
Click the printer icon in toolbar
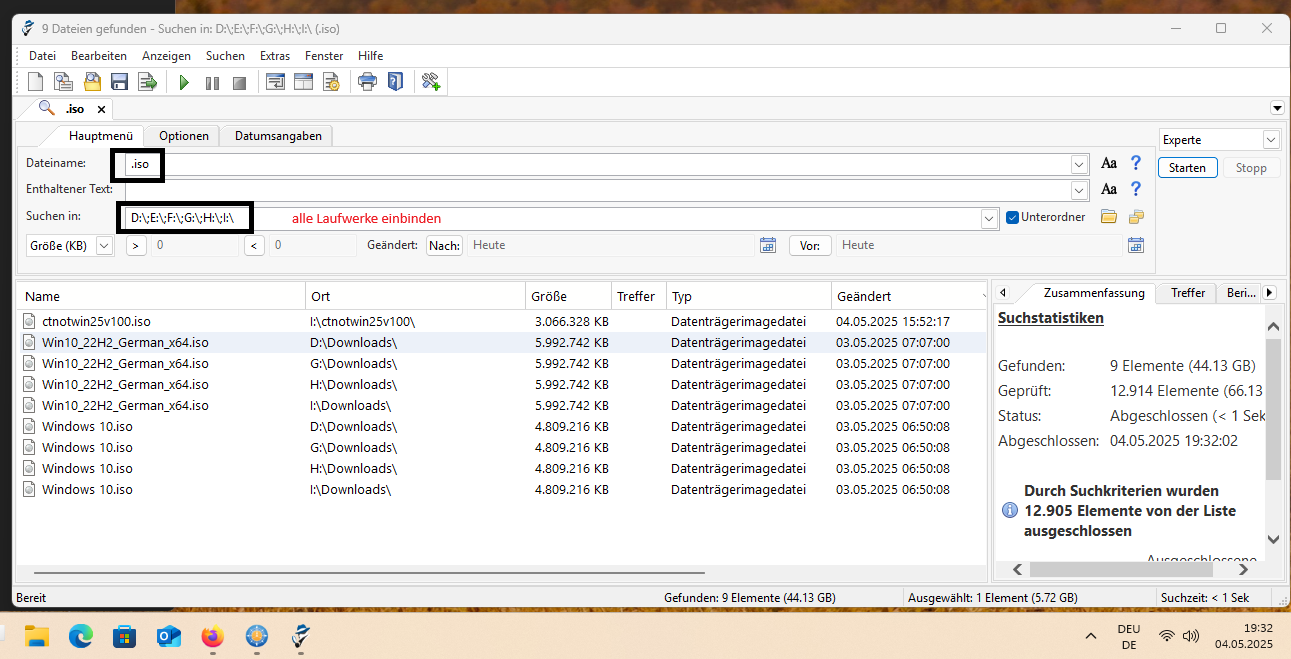[367, 82]
